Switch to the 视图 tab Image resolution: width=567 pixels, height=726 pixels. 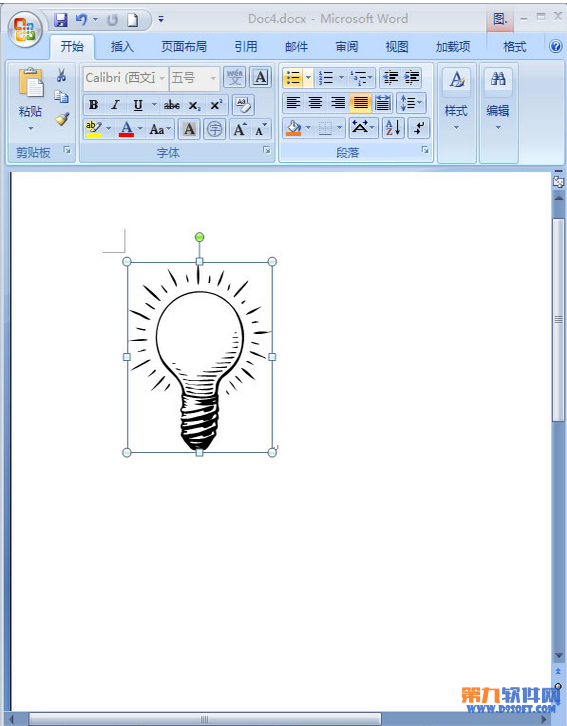[397, 47]
